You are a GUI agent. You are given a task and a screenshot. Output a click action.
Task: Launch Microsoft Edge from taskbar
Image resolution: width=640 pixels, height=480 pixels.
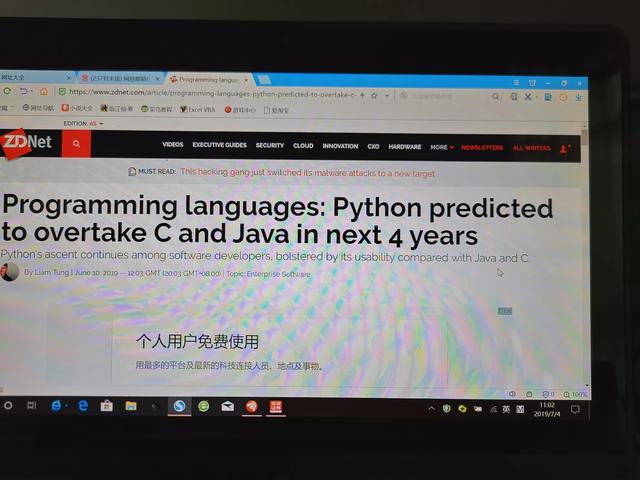[83, 406]
